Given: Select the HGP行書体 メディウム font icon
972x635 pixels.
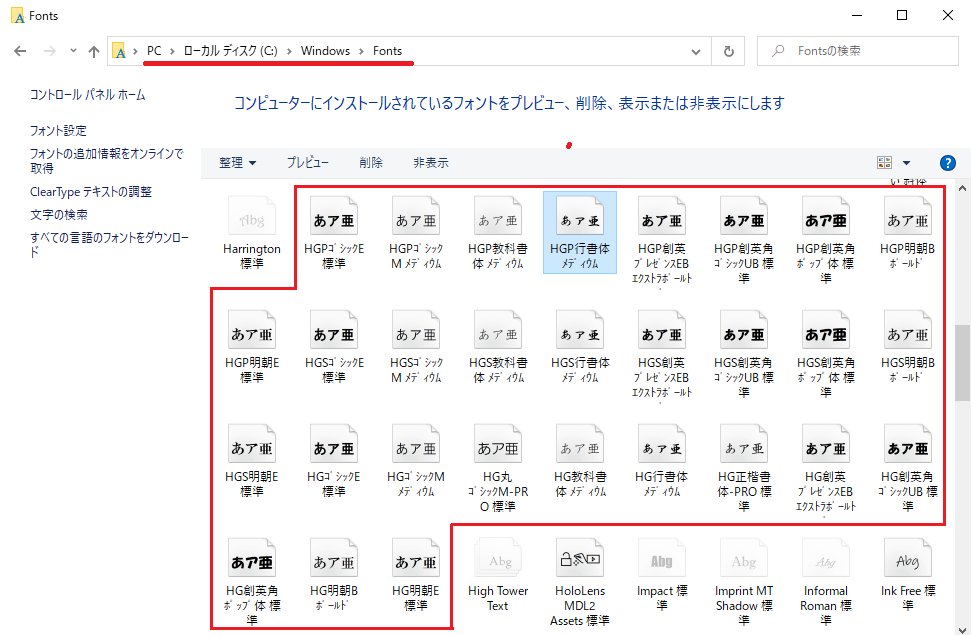Looking at the screenshot, I should [x=580, y=216].
